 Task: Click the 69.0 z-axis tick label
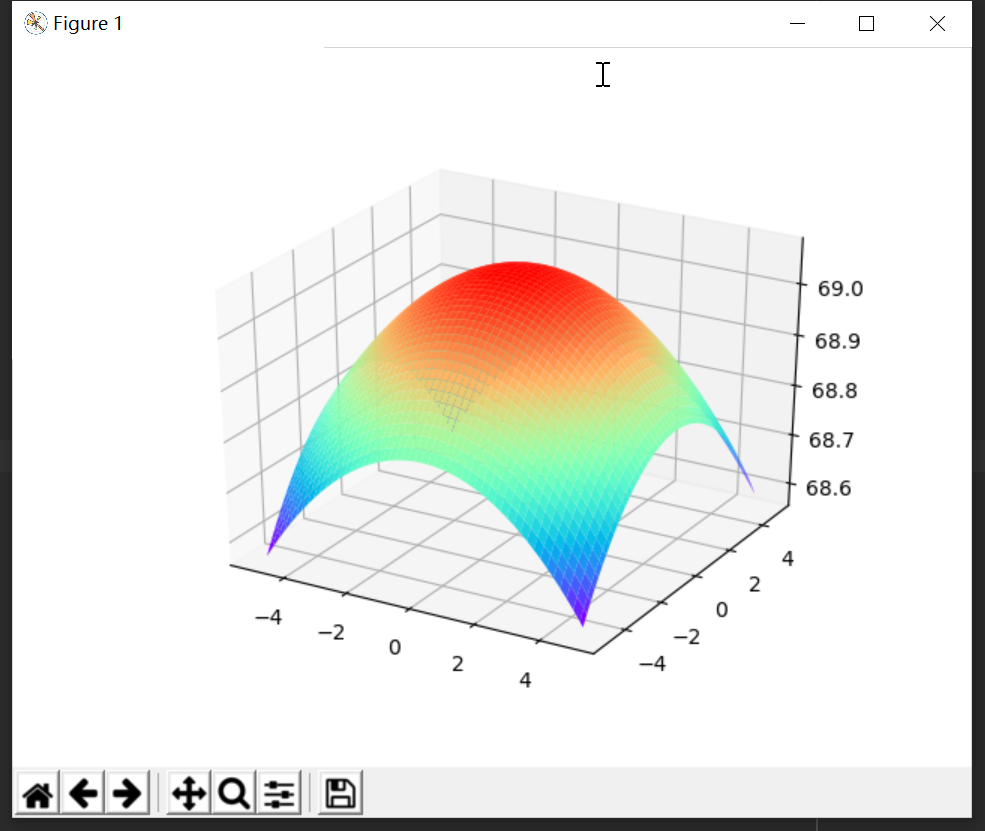840,289
